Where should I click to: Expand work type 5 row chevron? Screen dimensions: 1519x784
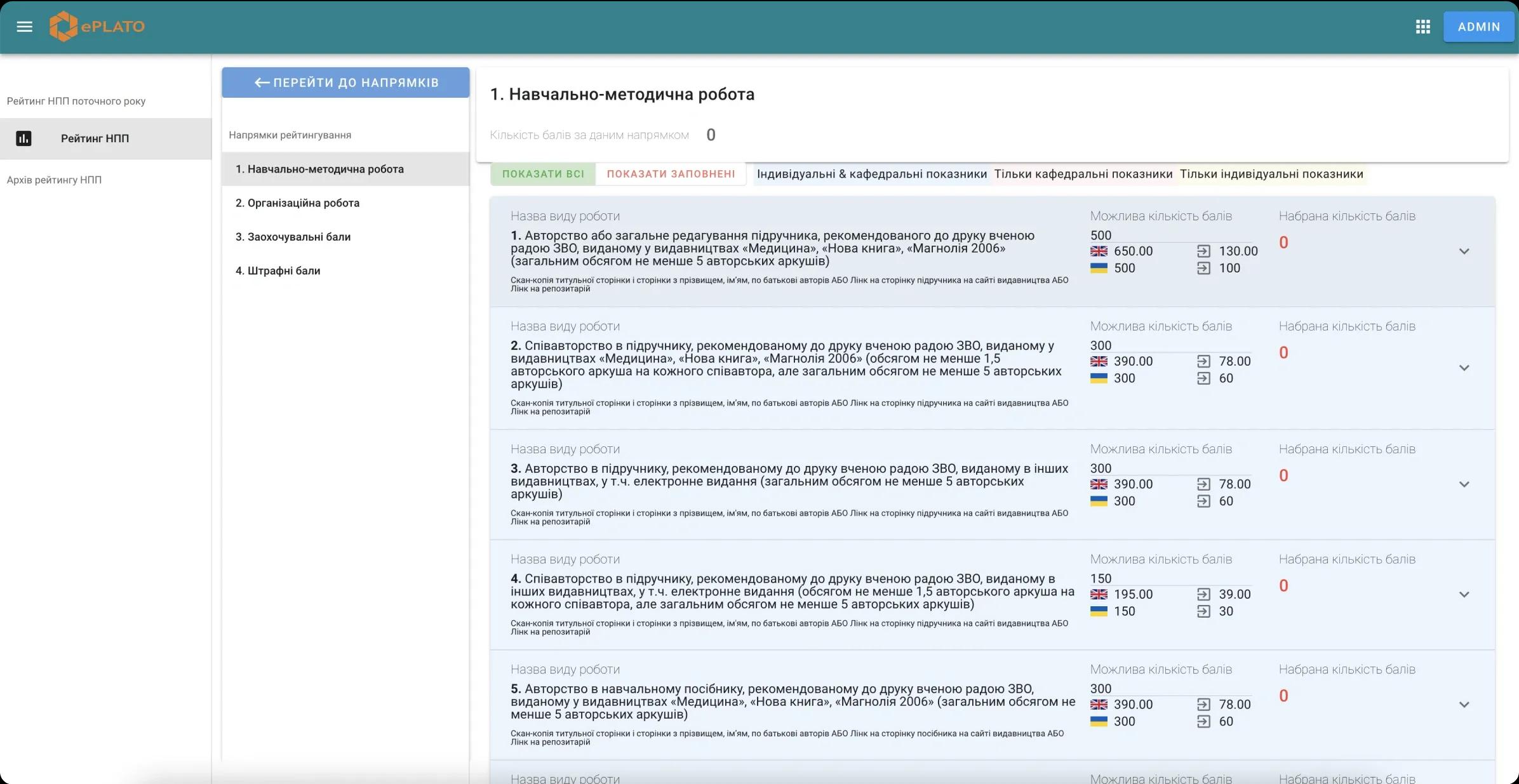pos(1464,705)
